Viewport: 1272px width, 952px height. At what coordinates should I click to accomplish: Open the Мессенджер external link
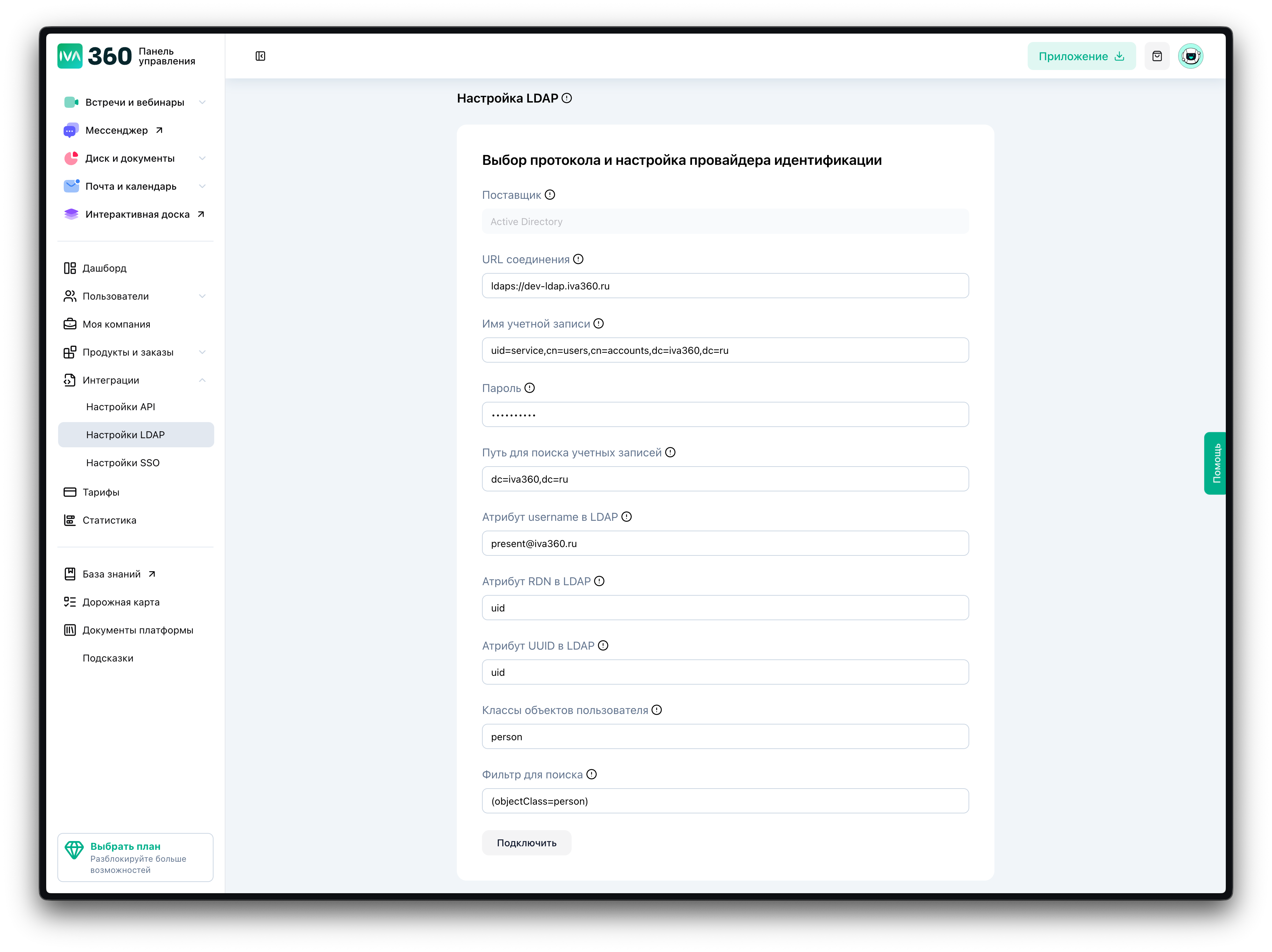116,131
